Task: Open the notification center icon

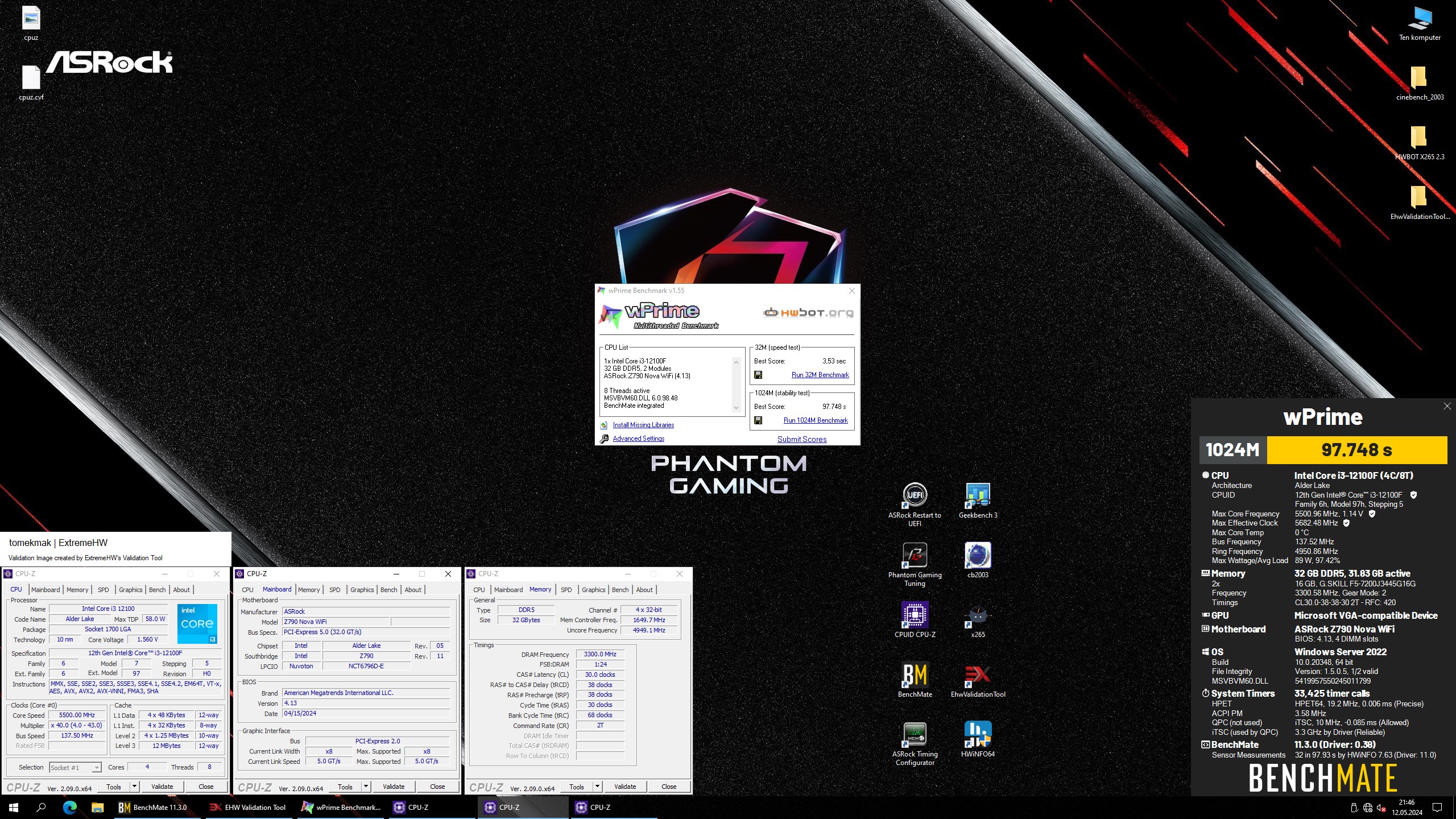Action: click(1437, 807)
